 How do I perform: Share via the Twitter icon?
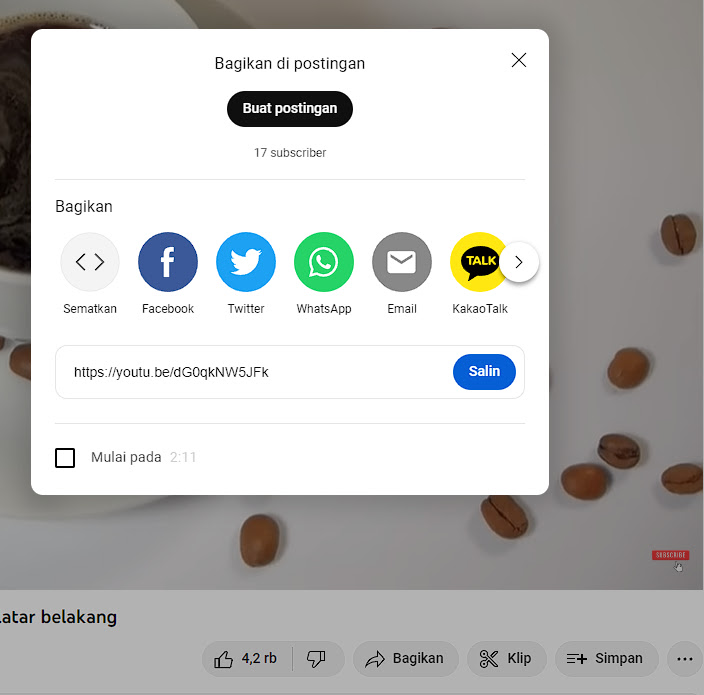246,262
